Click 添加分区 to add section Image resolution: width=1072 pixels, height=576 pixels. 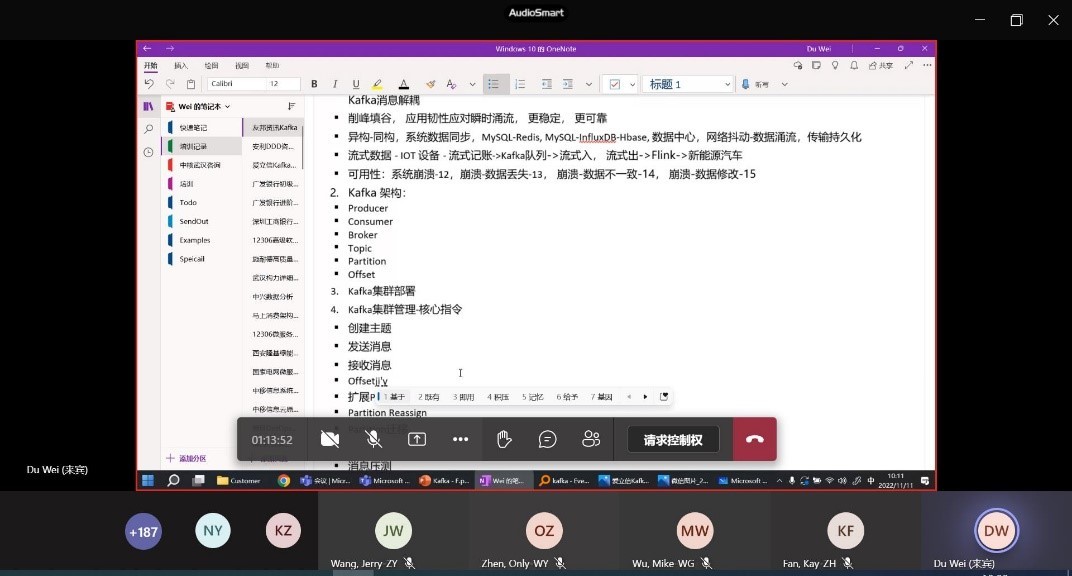(186, 458)
